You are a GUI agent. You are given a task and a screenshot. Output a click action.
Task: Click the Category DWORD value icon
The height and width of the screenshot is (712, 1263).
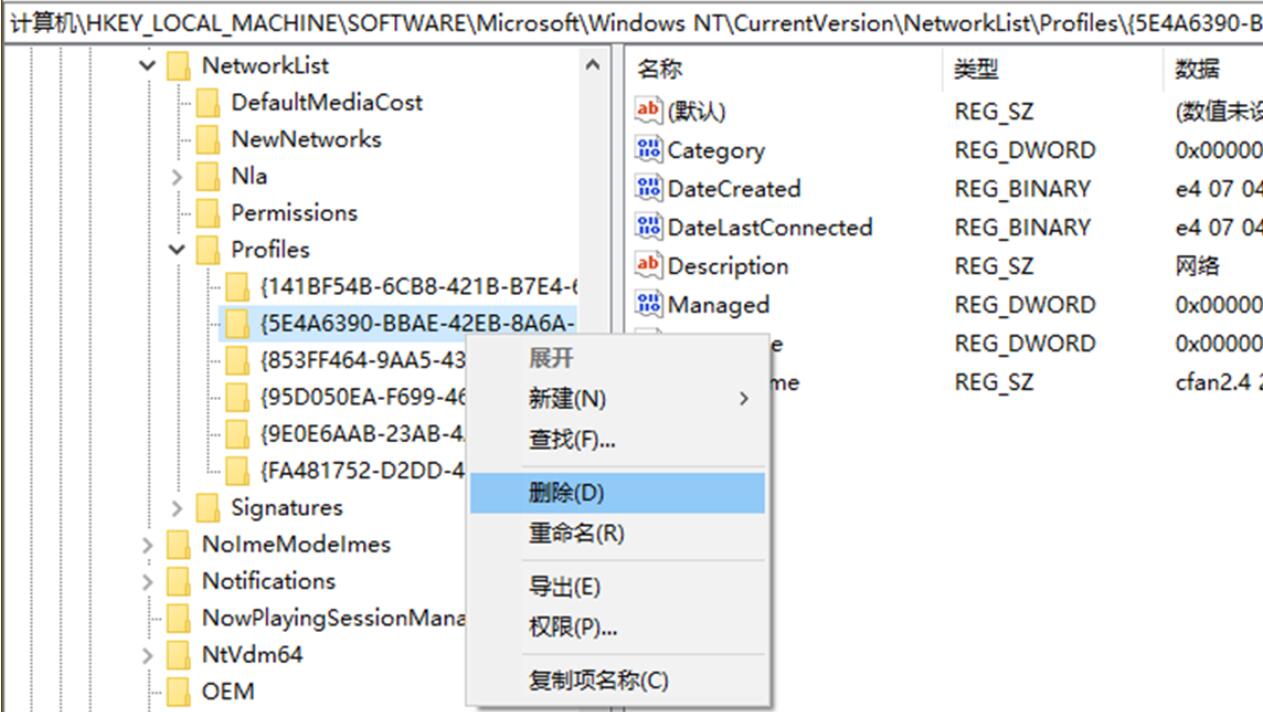point(649,150)
